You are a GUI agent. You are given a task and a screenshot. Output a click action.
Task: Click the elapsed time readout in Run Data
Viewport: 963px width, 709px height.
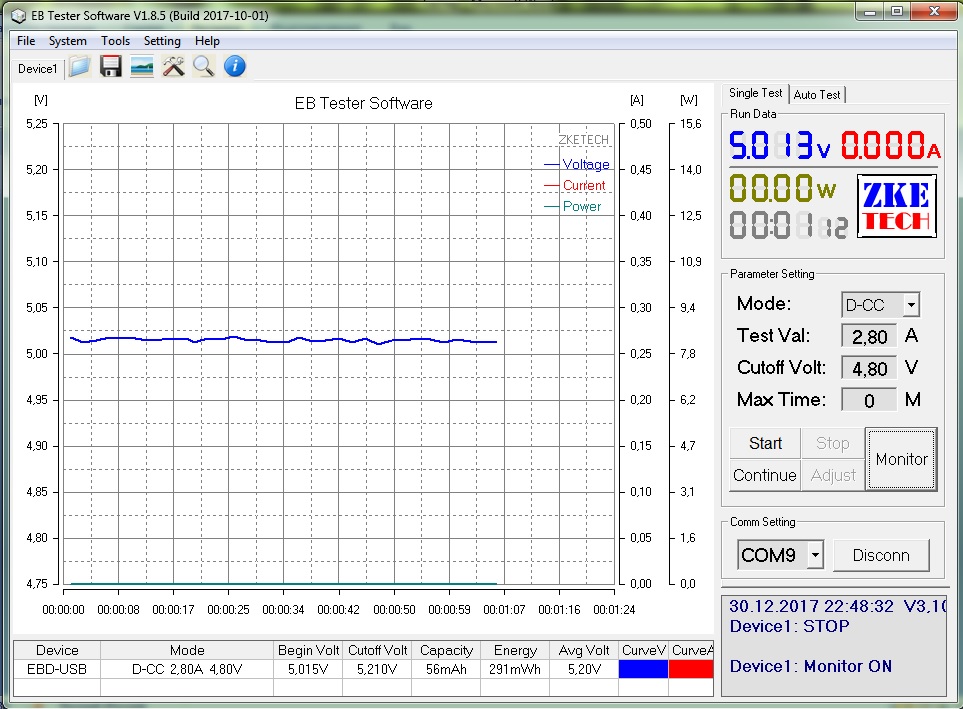pyautogui.click(x=789, y=225)
